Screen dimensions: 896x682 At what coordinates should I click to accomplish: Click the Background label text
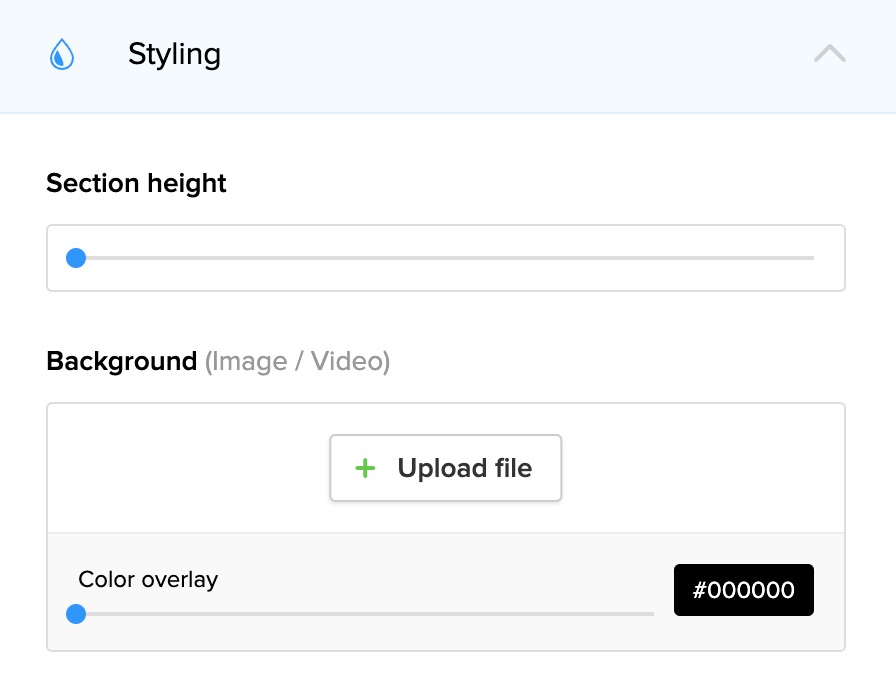click(x=121, y=361)
